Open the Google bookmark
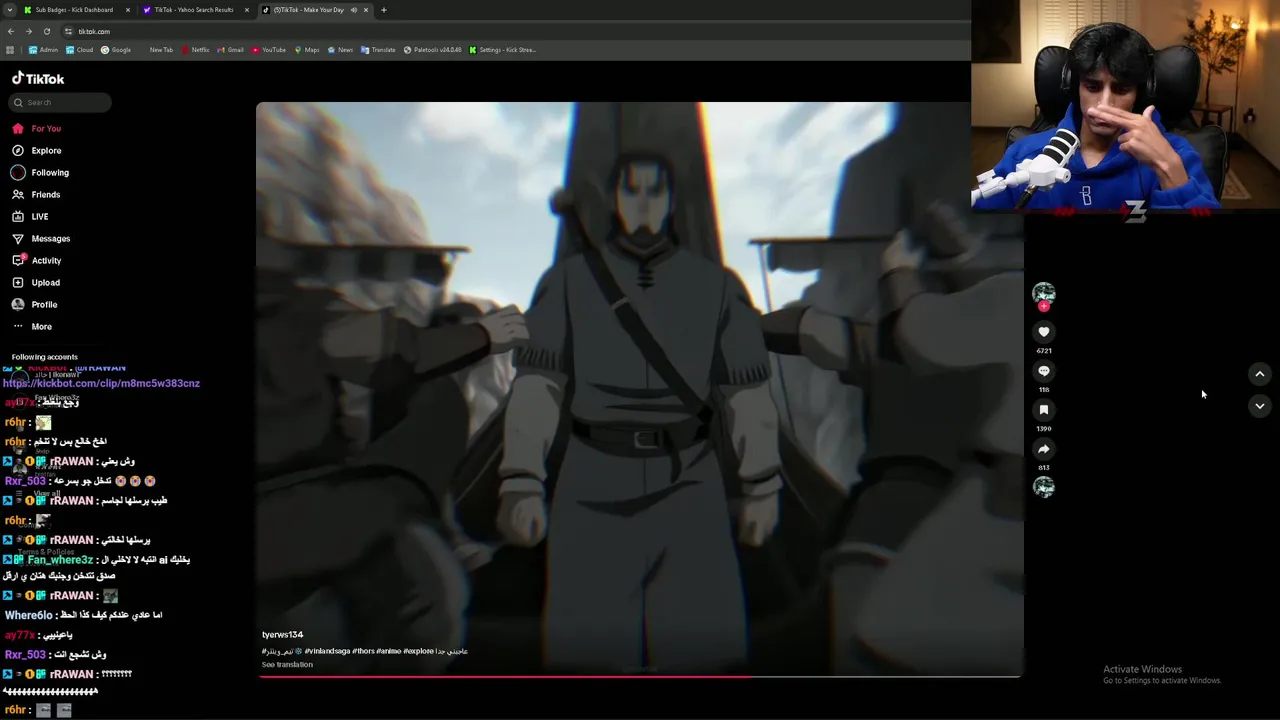The height and width of the screenshot is (720, 1280). tap(116, 50)
